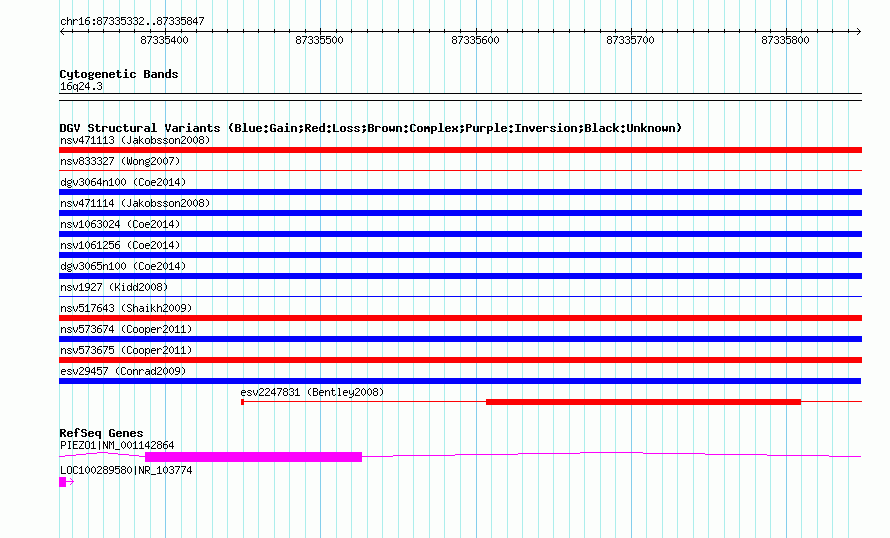
Task: Click the thick red segment of esv2247831
Action: pos(644,402)
